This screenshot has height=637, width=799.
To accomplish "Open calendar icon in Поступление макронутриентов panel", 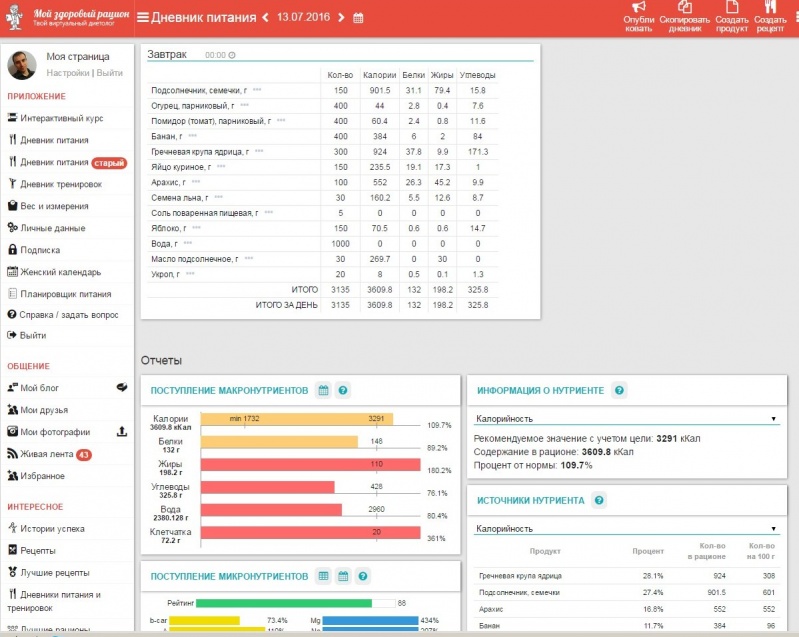I will coord(323,390).
